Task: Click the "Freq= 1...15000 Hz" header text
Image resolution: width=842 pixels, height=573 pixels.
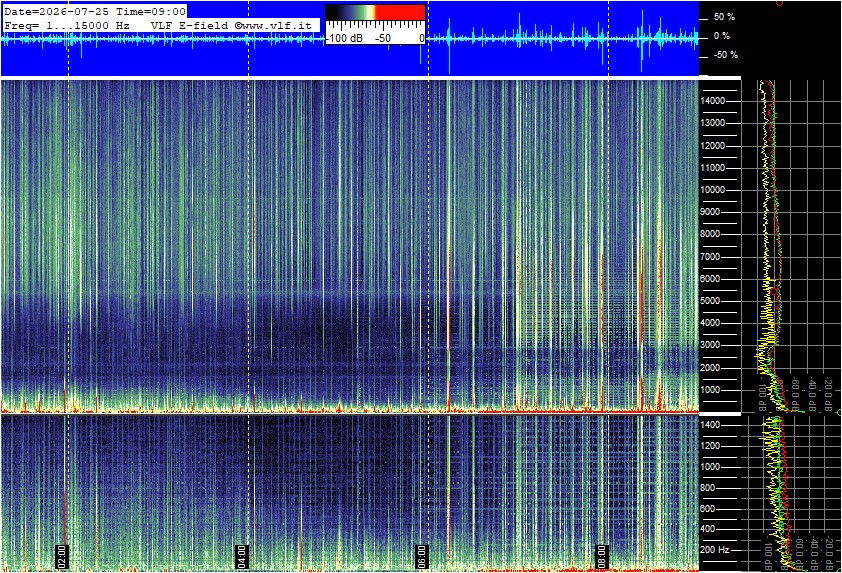Action: pyautogui.click(x=67, y=25)
